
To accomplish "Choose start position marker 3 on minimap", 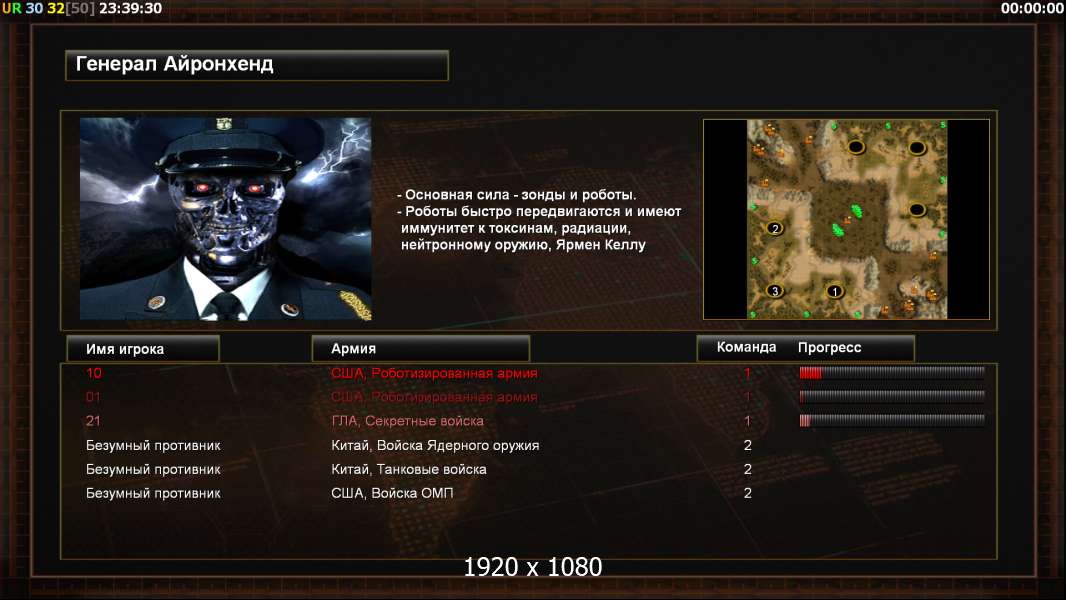I will point(775,291).
